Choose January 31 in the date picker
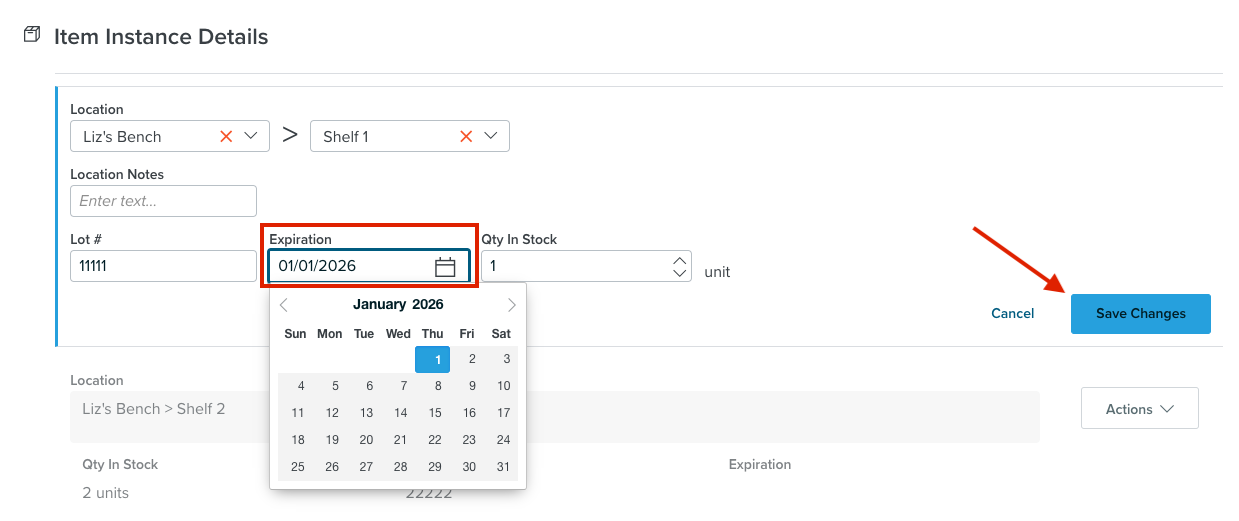The width and height of the screenshot is (1239, 521). [503, 467]
